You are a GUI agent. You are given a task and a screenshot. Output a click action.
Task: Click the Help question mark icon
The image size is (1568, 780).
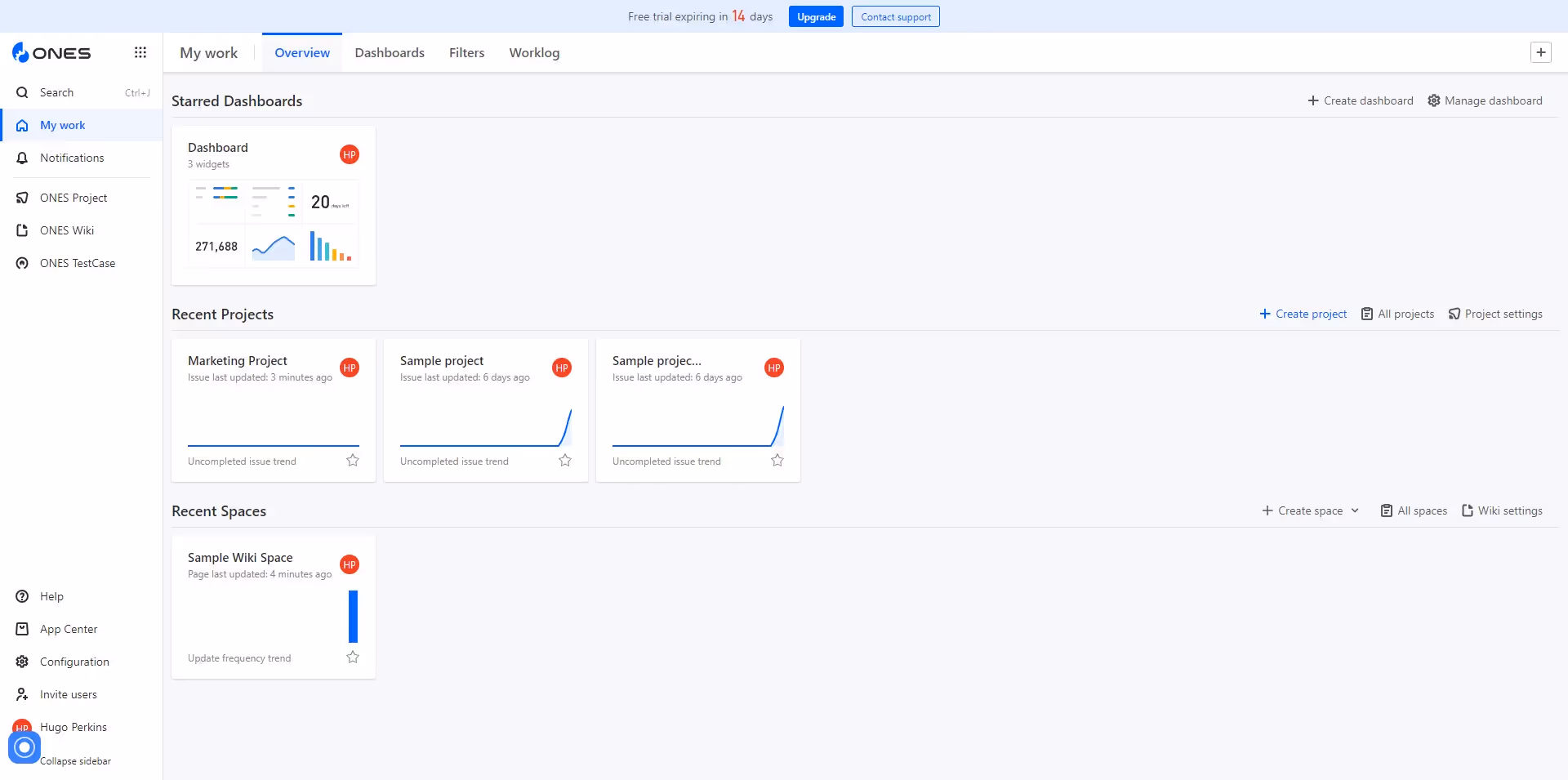click(x=22, y=596)
